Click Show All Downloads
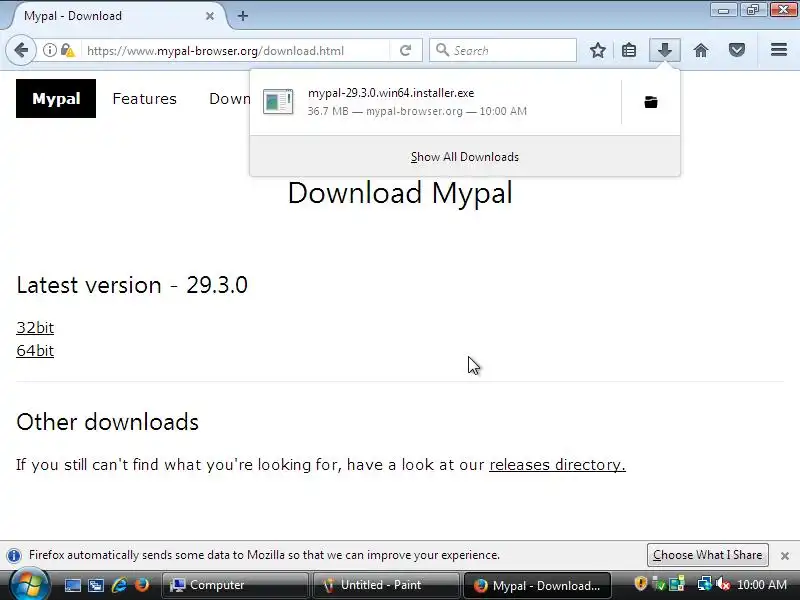This screenshot has width=800, height=600. coord(465,157)
